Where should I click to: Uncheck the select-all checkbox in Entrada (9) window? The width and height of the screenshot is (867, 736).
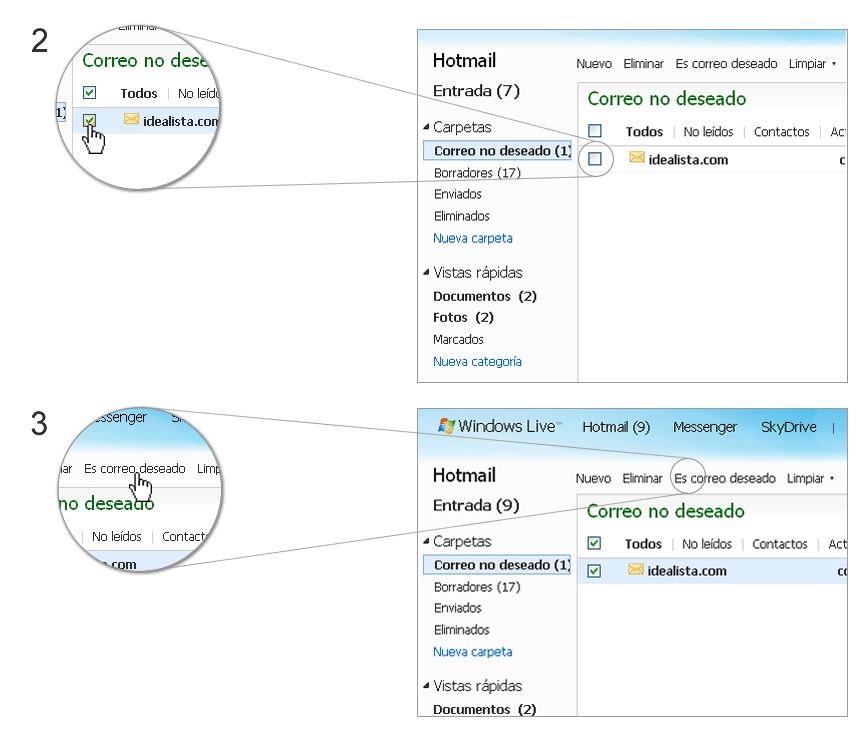[594, 543]
